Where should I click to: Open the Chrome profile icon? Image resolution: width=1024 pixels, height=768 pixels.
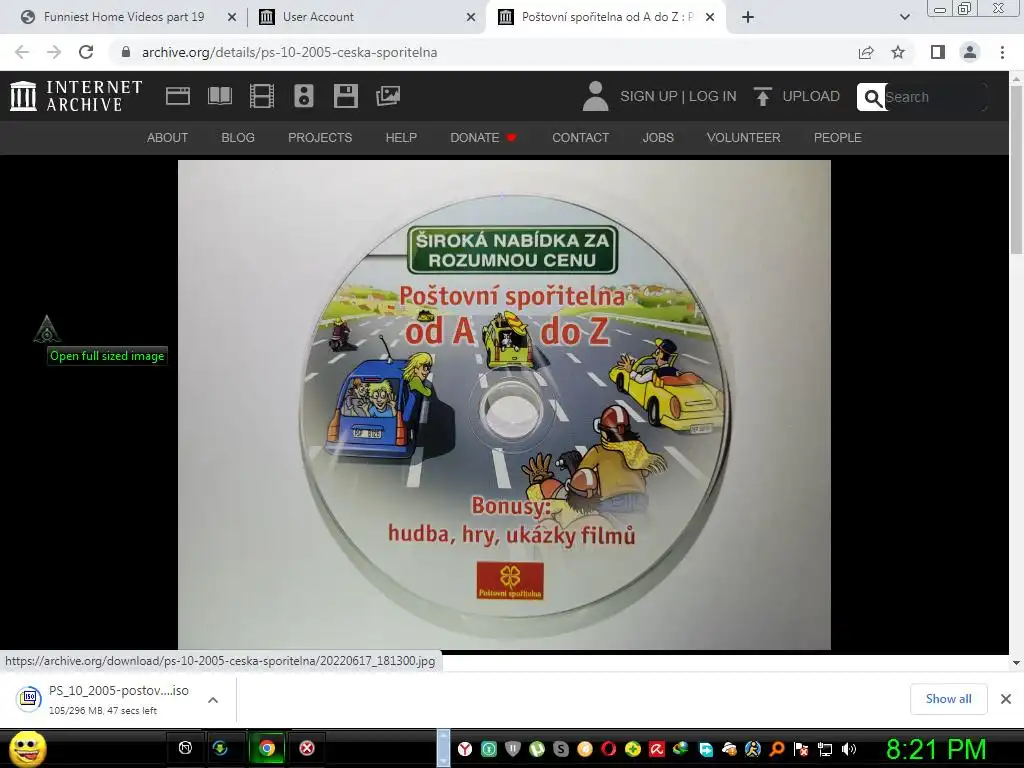[x=970, y=52]
